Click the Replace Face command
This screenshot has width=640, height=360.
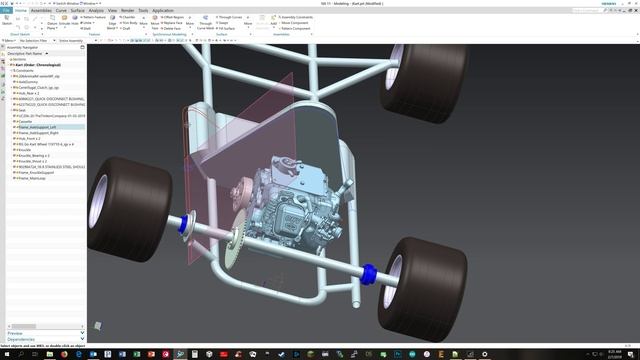click(172, 23)
